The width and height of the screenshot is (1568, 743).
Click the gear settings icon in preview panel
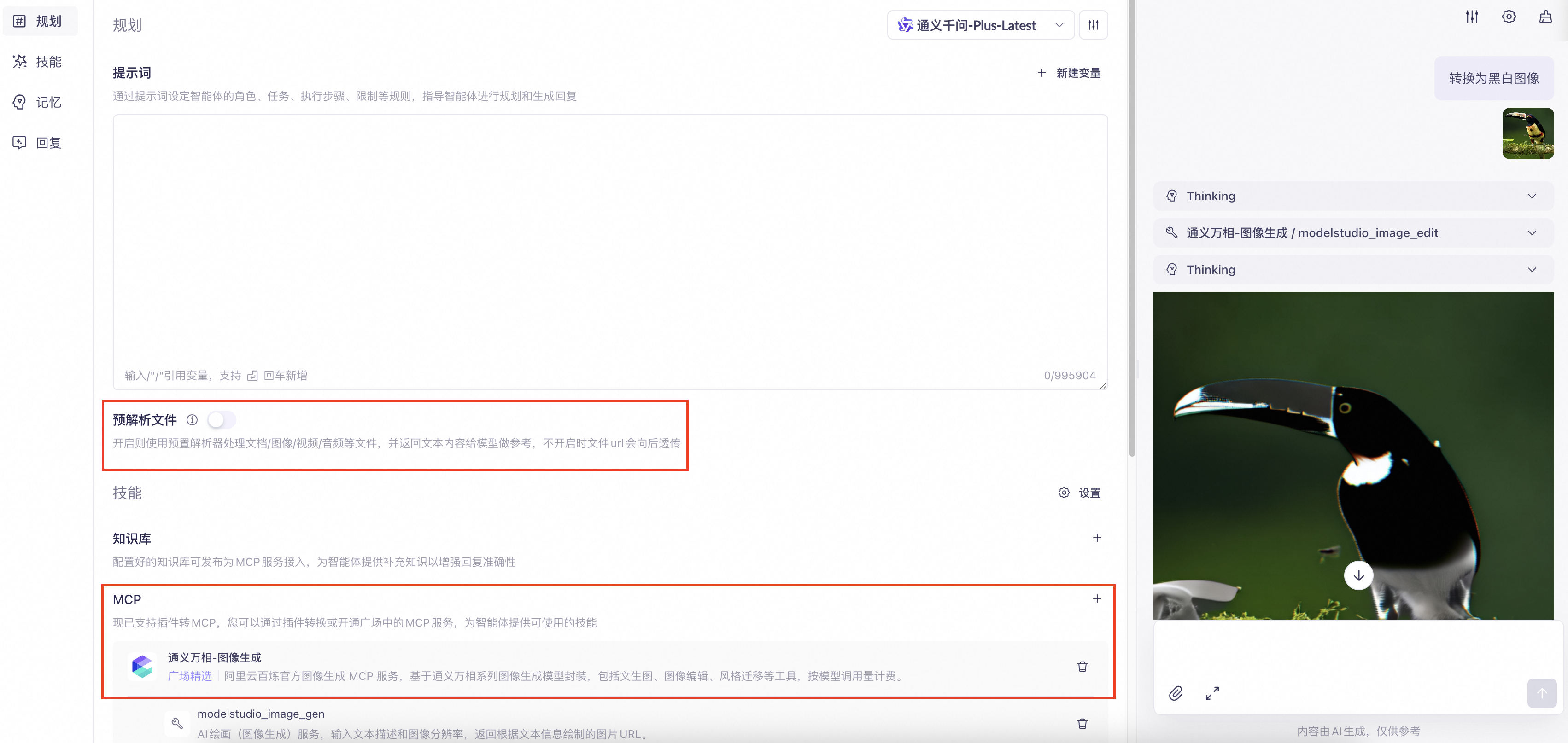point(1508,17)
